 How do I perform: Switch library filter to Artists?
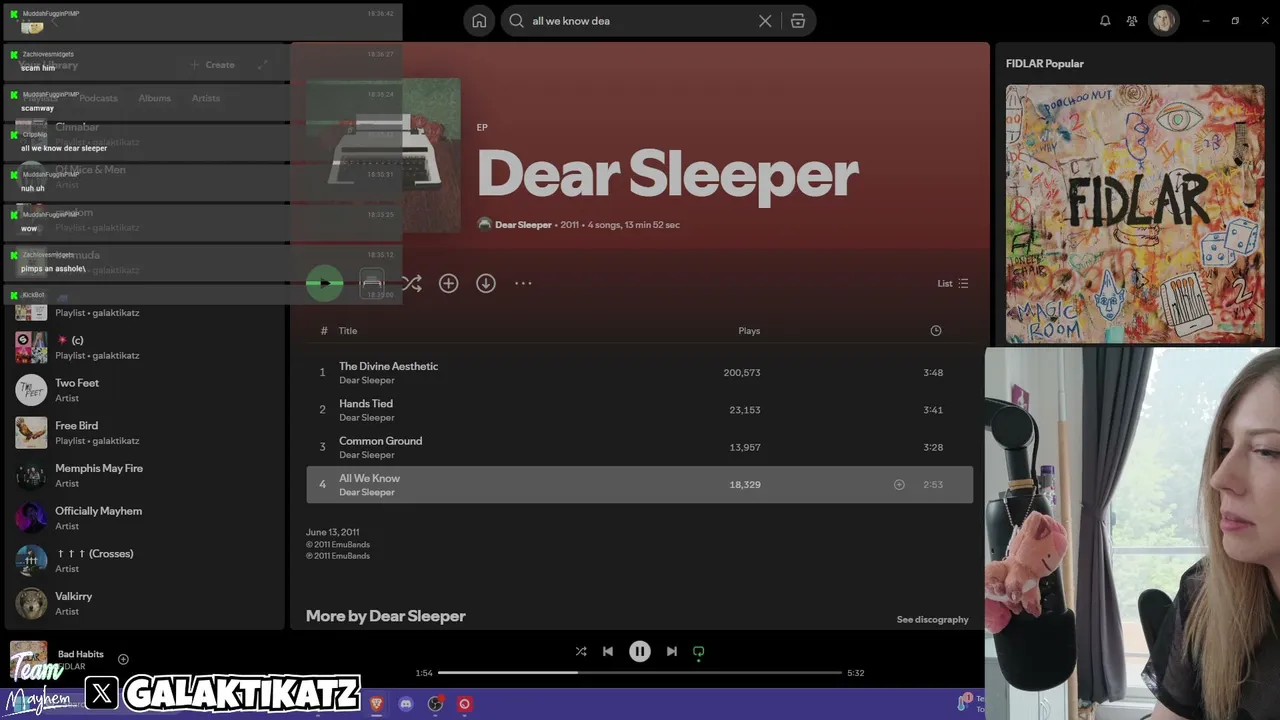coord(206,98)
